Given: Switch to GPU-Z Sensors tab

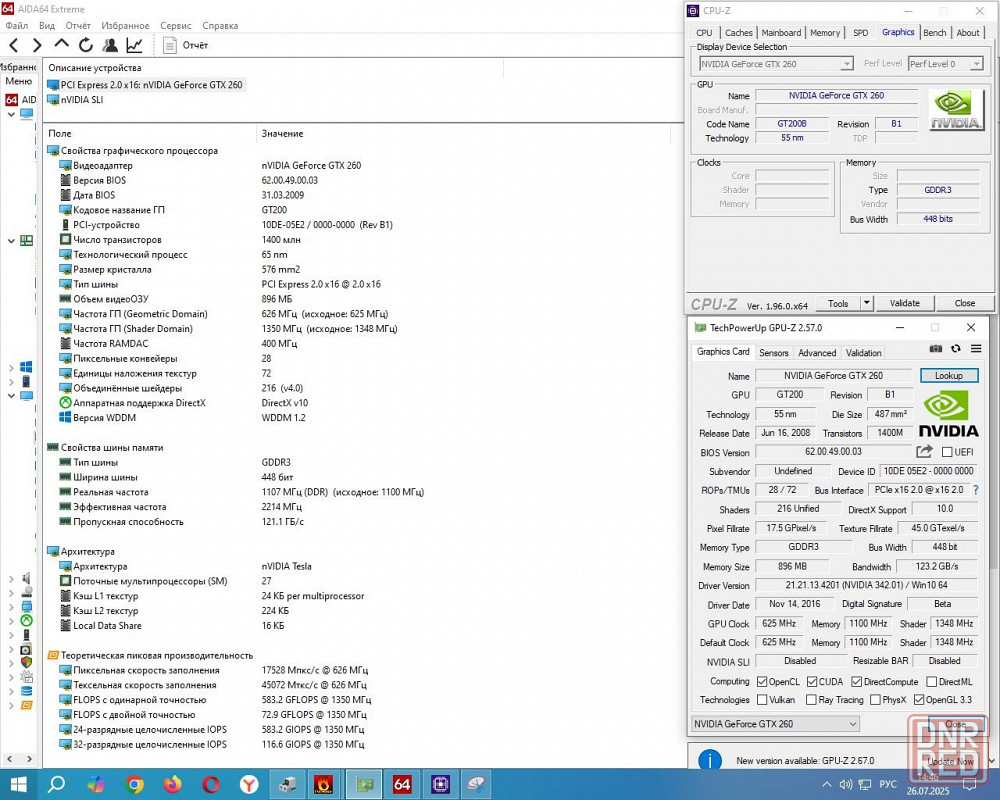Looking at the screenshot, I should tap(774, 353).
